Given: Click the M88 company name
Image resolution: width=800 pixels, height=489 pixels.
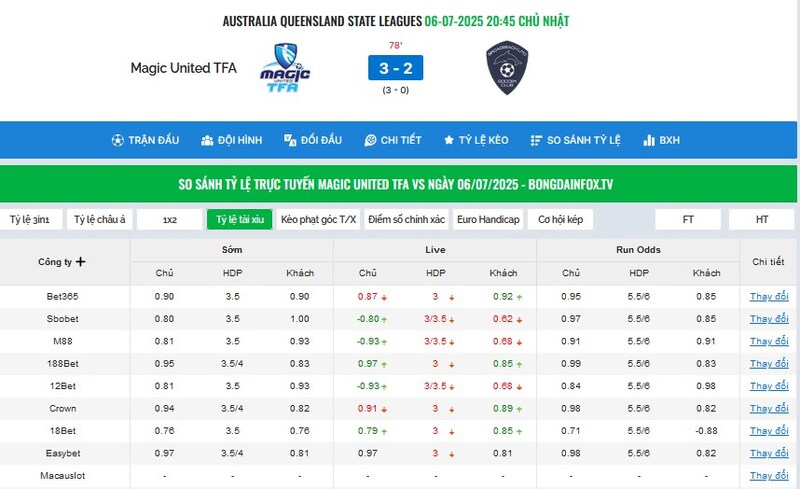Looking at the screenshot, I should tap(63, 341).
